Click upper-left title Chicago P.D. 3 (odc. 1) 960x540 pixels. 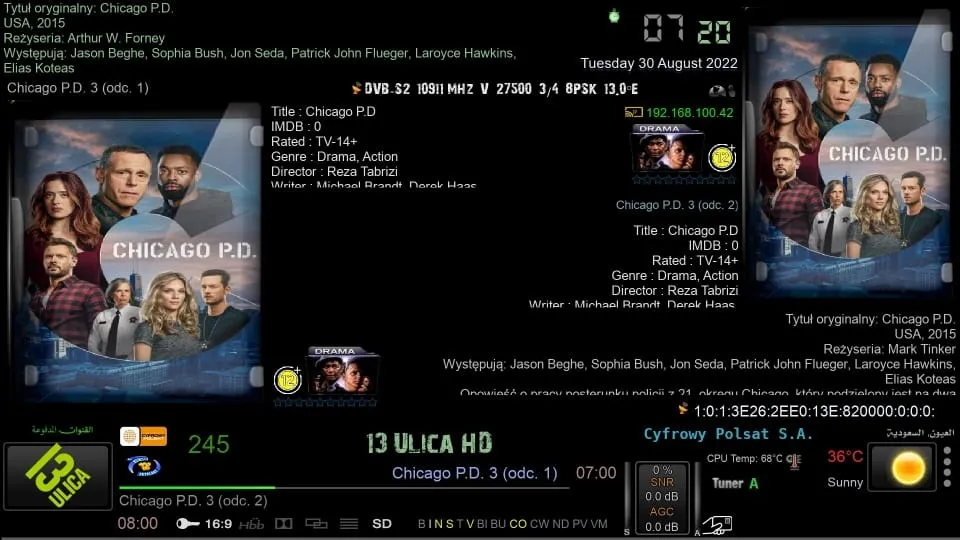coord(78,88)
